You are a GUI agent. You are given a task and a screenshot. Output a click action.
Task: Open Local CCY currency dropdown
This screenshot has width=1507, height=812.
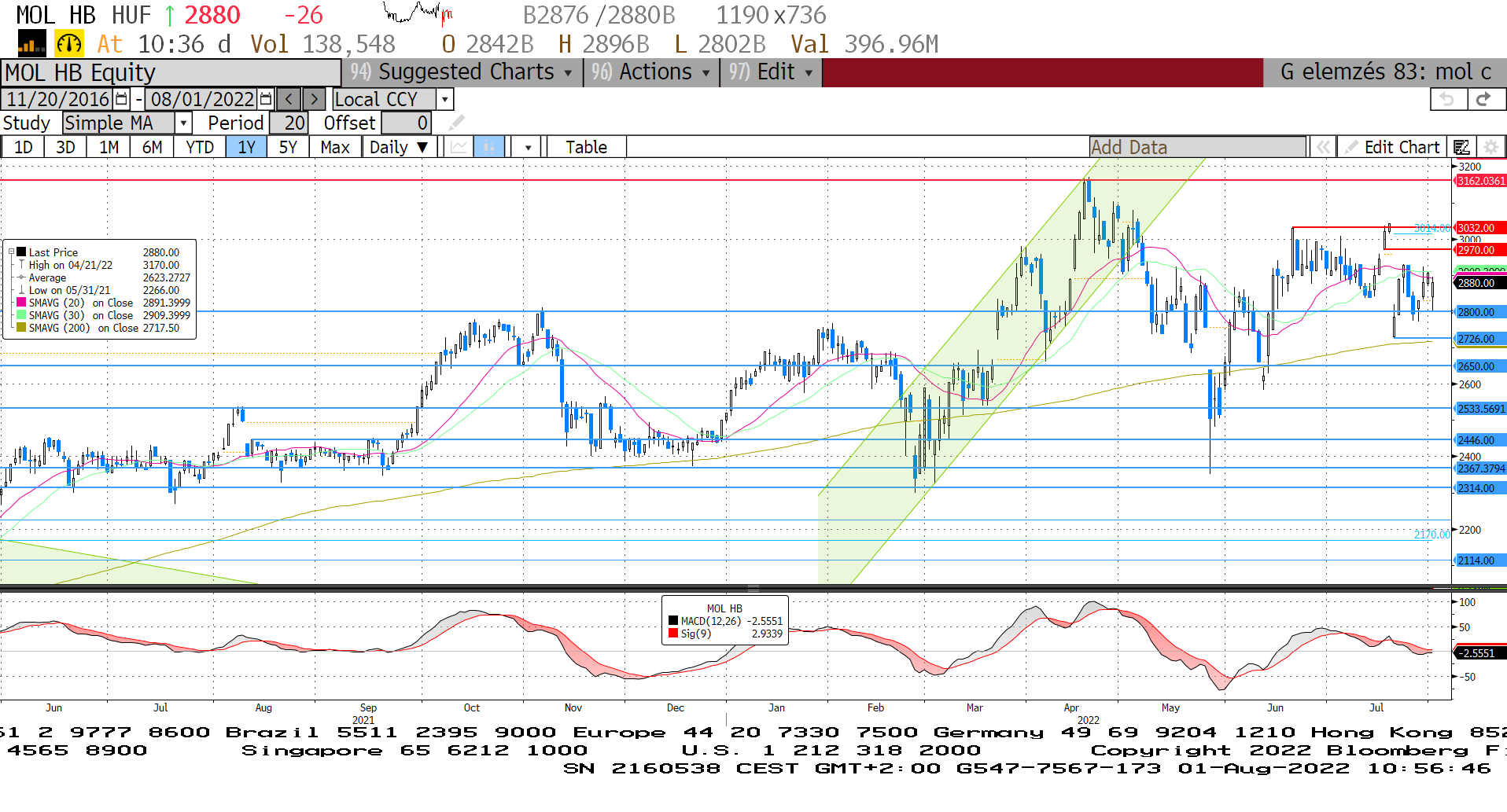tap(445, 99)
